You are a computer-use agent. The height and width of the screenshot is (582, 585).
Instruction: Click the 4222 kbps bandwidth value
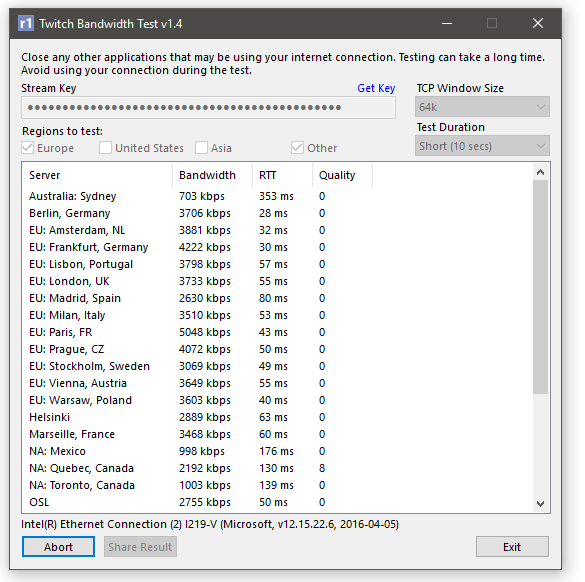[205, 247]
